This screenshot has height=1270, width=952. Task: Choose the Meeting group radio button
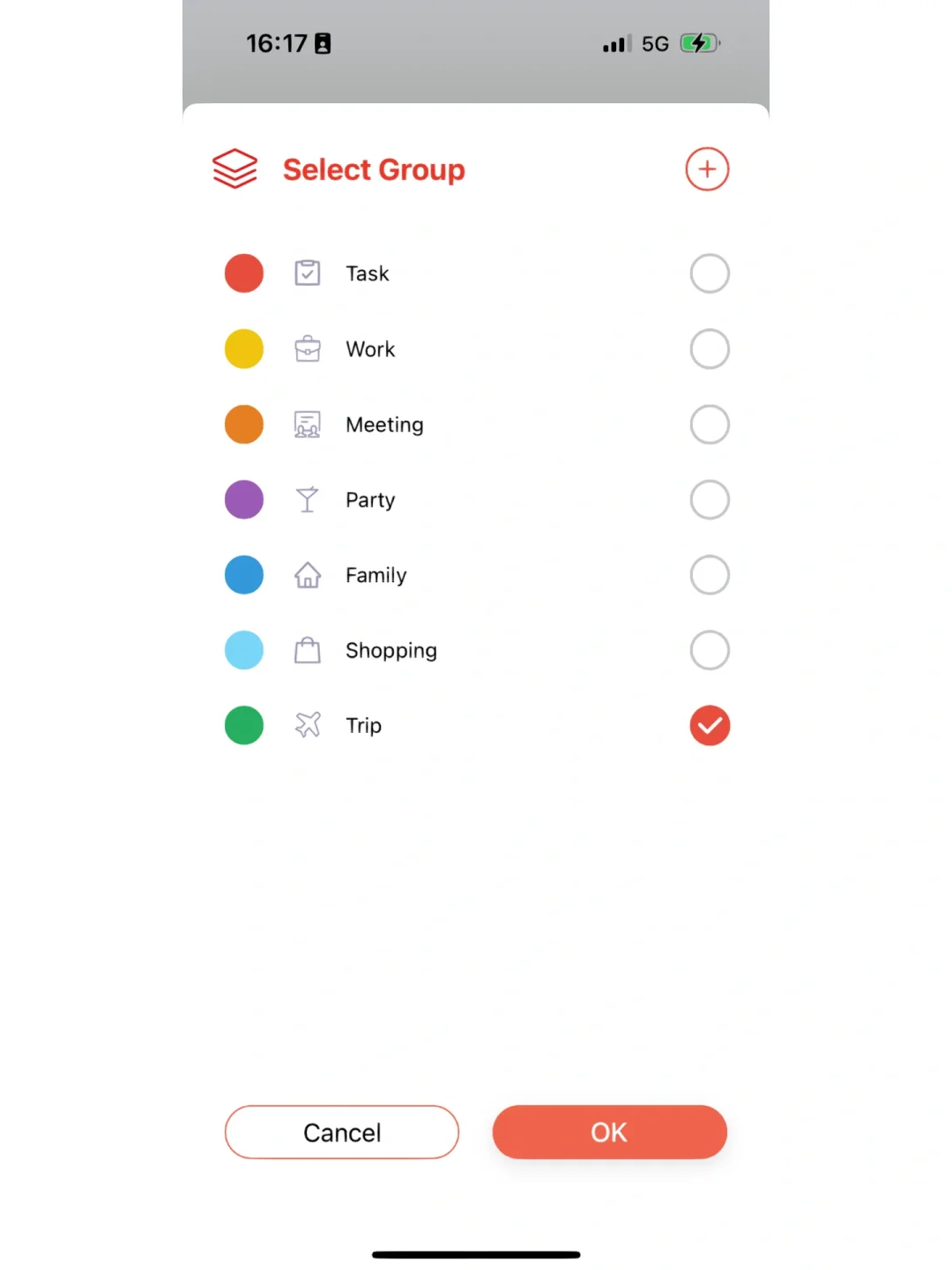[x=710, y=424]
